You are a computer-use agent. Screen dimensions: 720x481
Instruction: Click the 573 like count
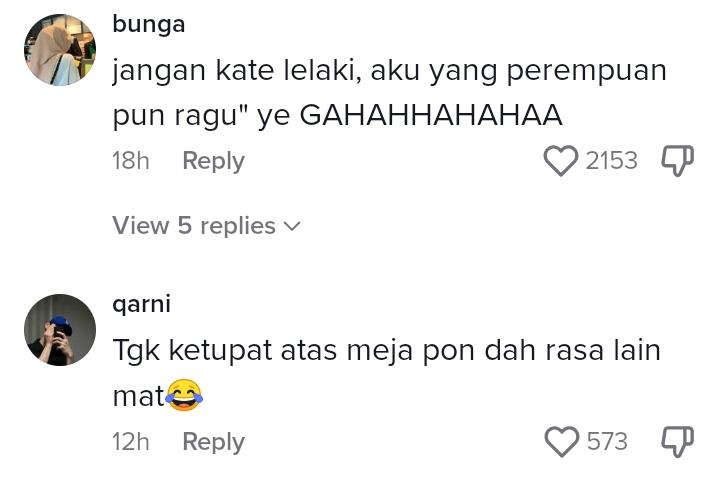(x=607, y=441)
